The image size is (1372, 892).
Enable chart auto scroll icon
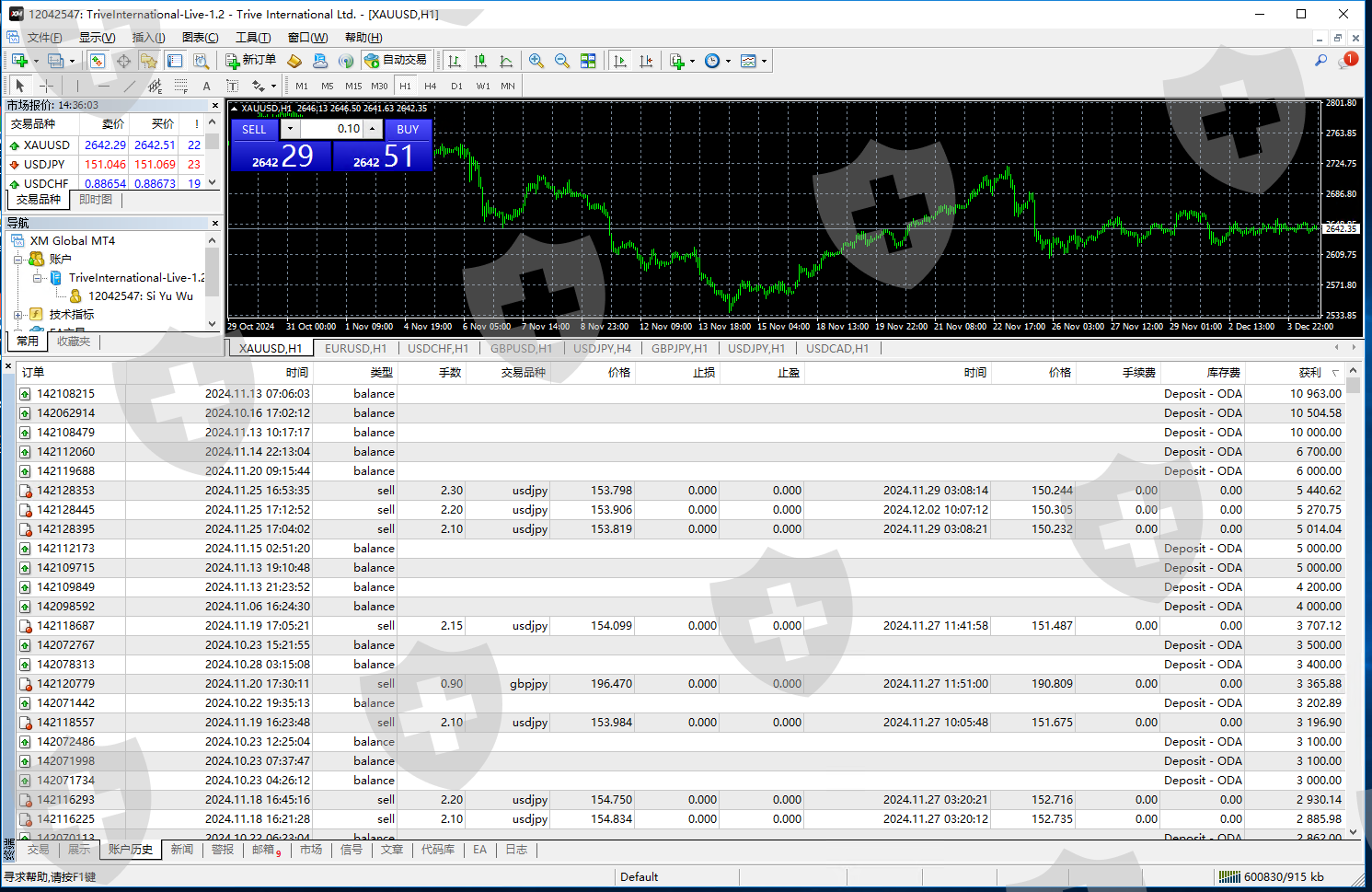[620, 61]
